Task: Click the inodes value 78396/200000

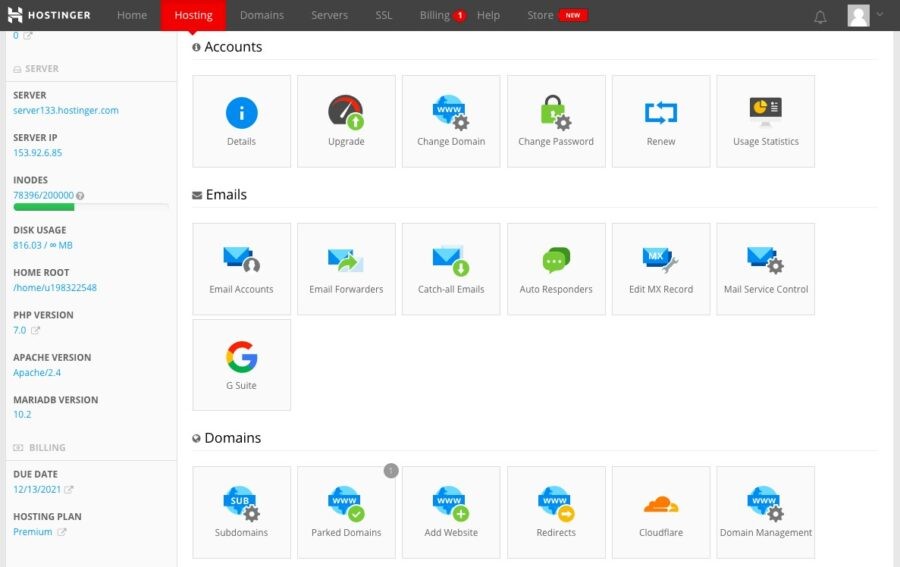Action: tap(44, 195)
